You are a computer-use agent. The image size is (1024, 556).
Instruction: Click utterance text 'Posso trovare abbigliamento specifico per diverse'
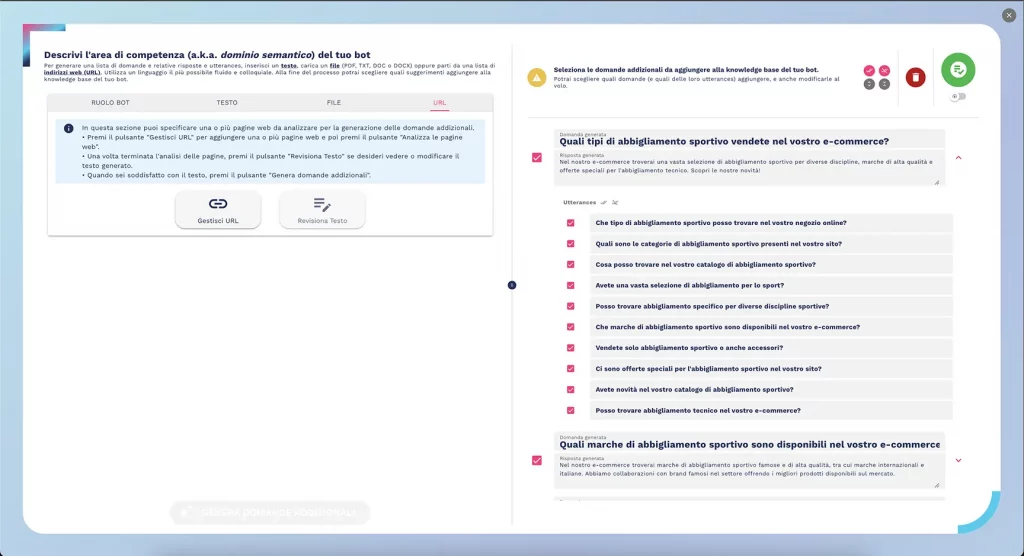pos(712,306)
